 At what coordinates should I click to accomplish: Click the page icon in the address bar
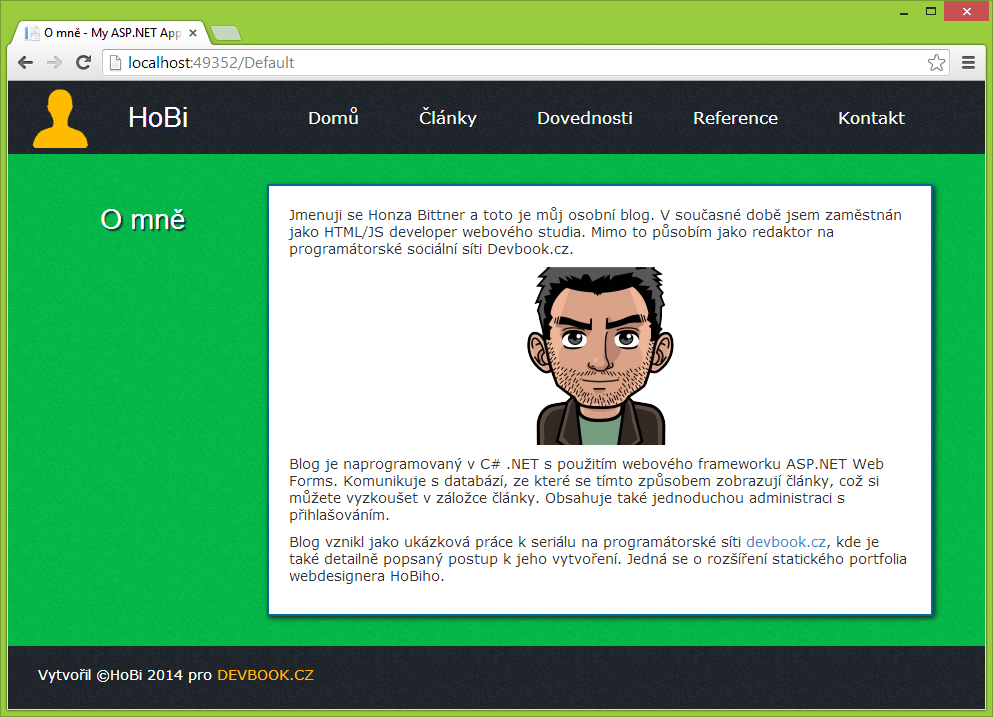[x=113, y=62]
